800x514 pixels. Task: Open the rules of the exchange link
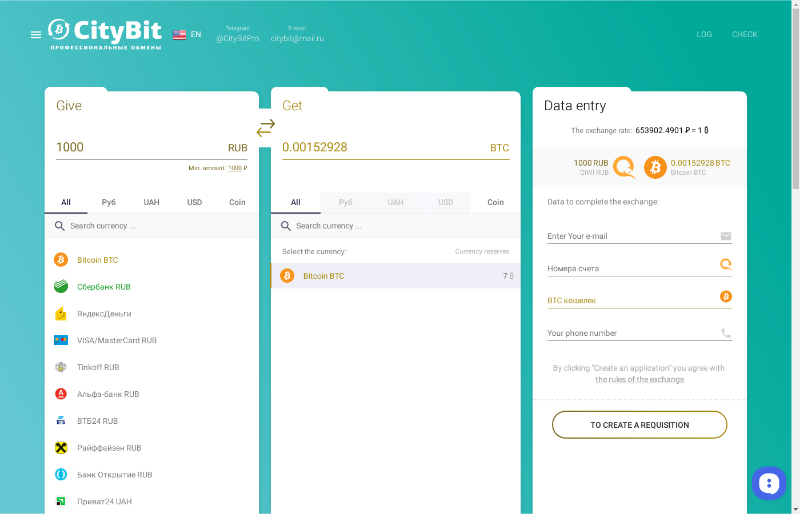(x=640, y=379)
